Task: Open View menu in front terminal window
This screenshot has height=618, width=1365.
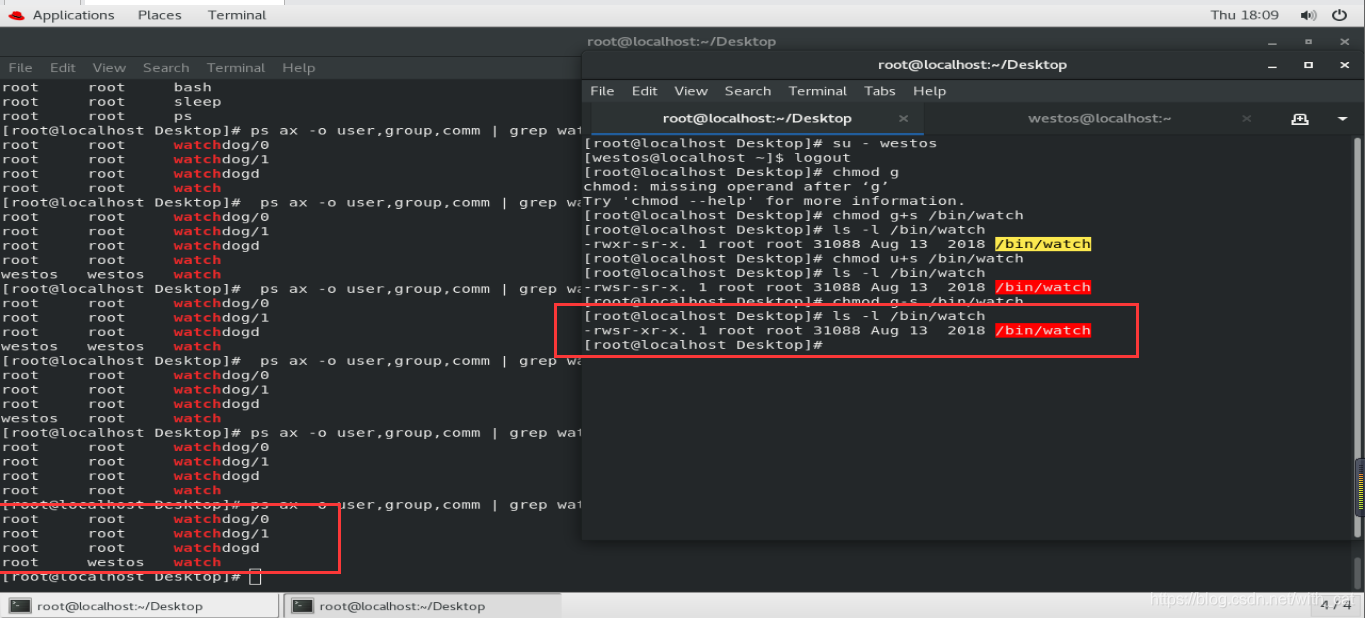Action: click(x=691, y=91)
